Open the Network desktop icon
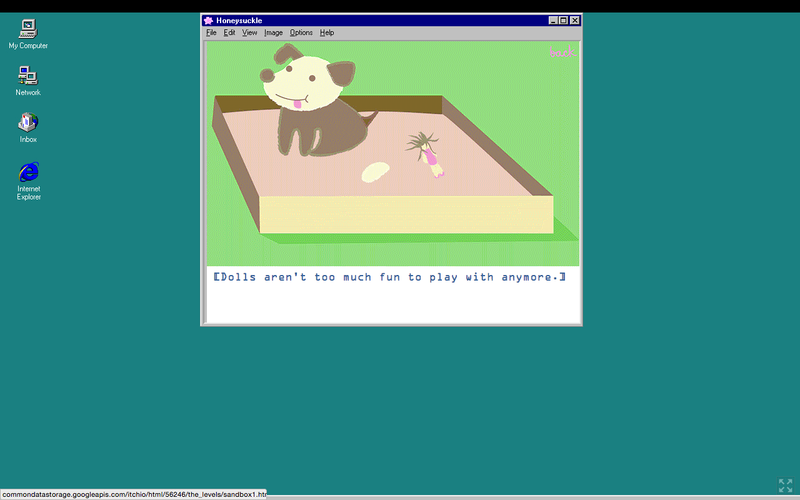 click(x=28, y=81)
